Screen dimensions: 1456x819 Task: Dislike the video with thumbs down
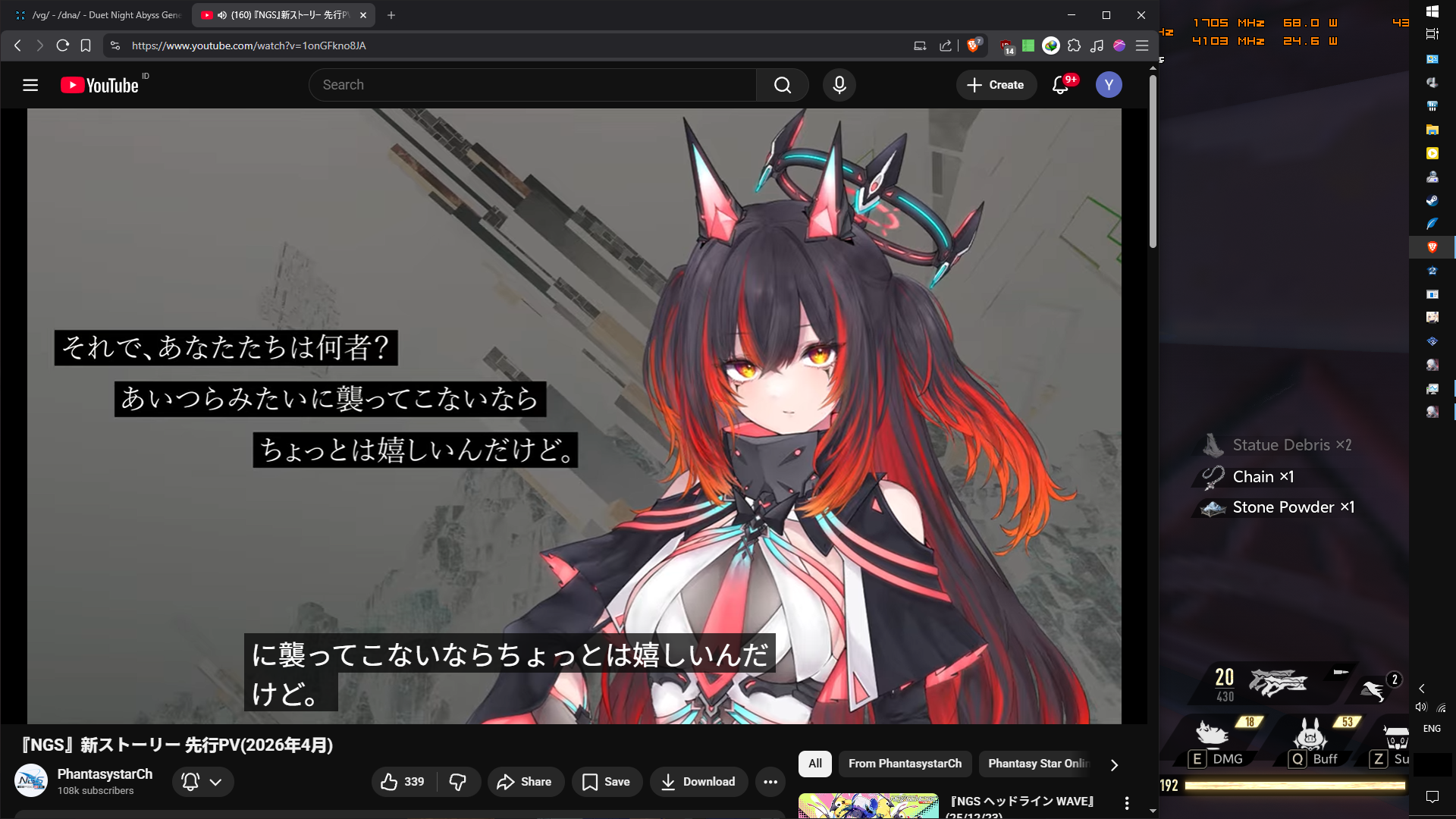pos(458,782)
